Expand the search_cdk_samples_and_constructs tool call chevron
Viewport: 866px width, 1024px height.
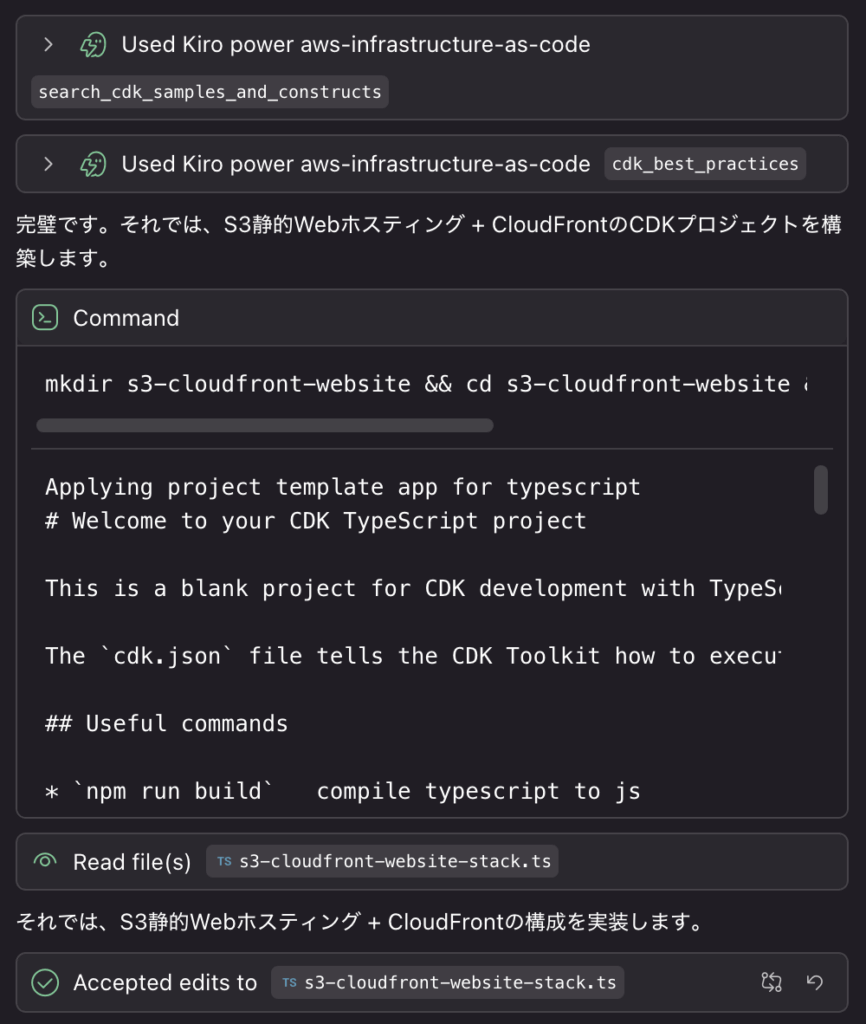click(x=48, y=44)
